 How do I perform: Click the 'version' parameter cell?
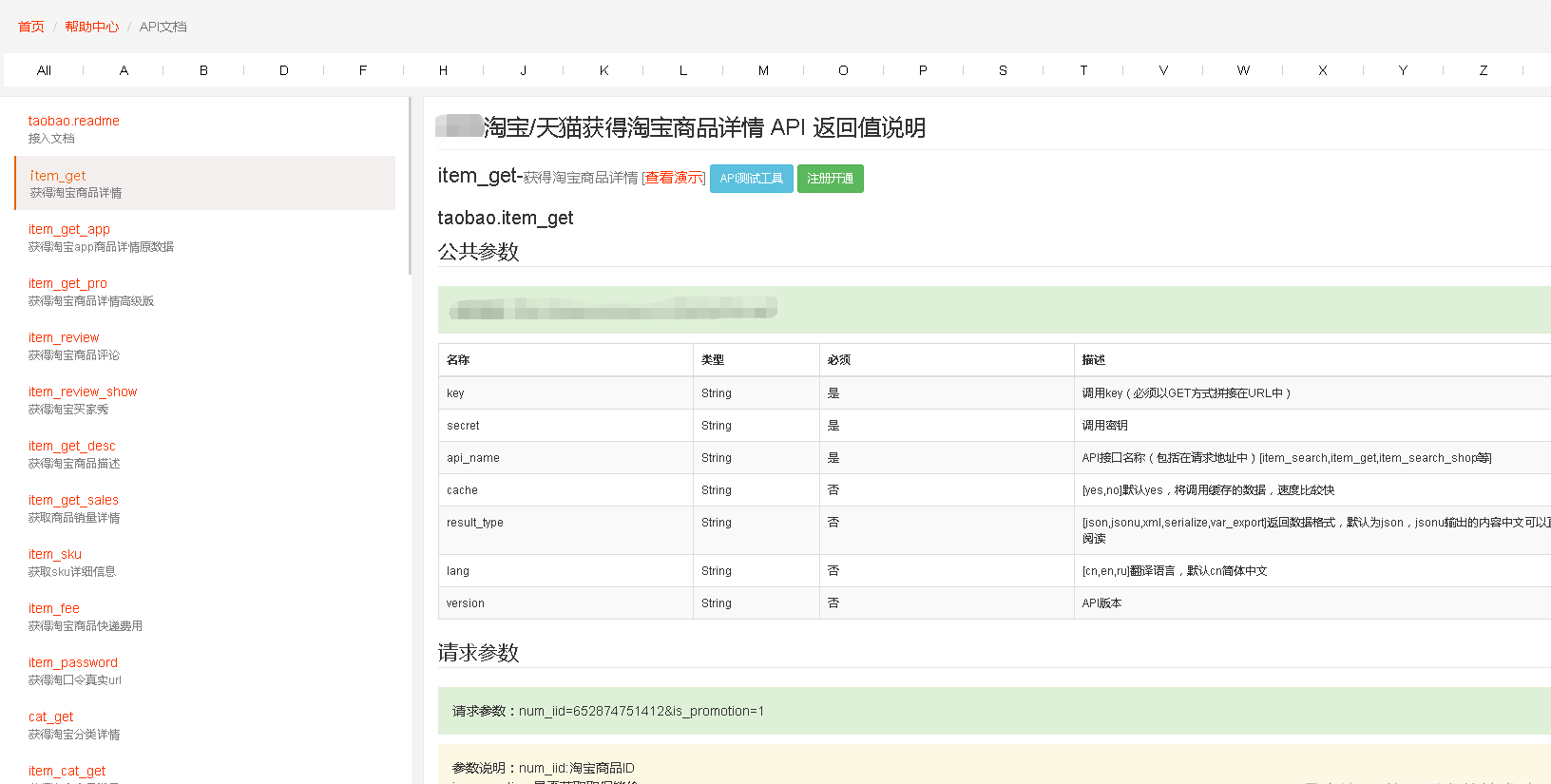(565, 603)
